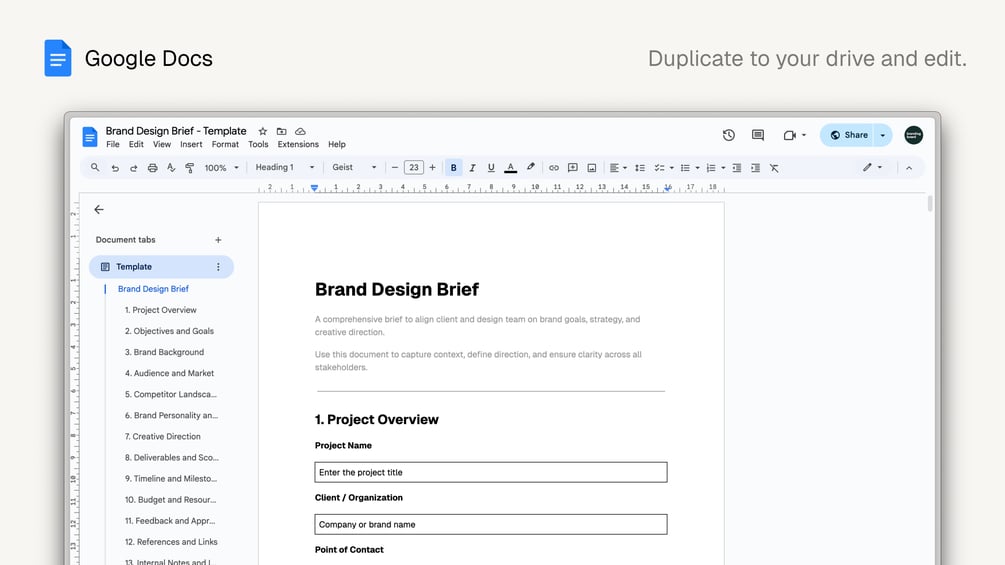Open checklist options dropdown arrow

coord(672,168)
